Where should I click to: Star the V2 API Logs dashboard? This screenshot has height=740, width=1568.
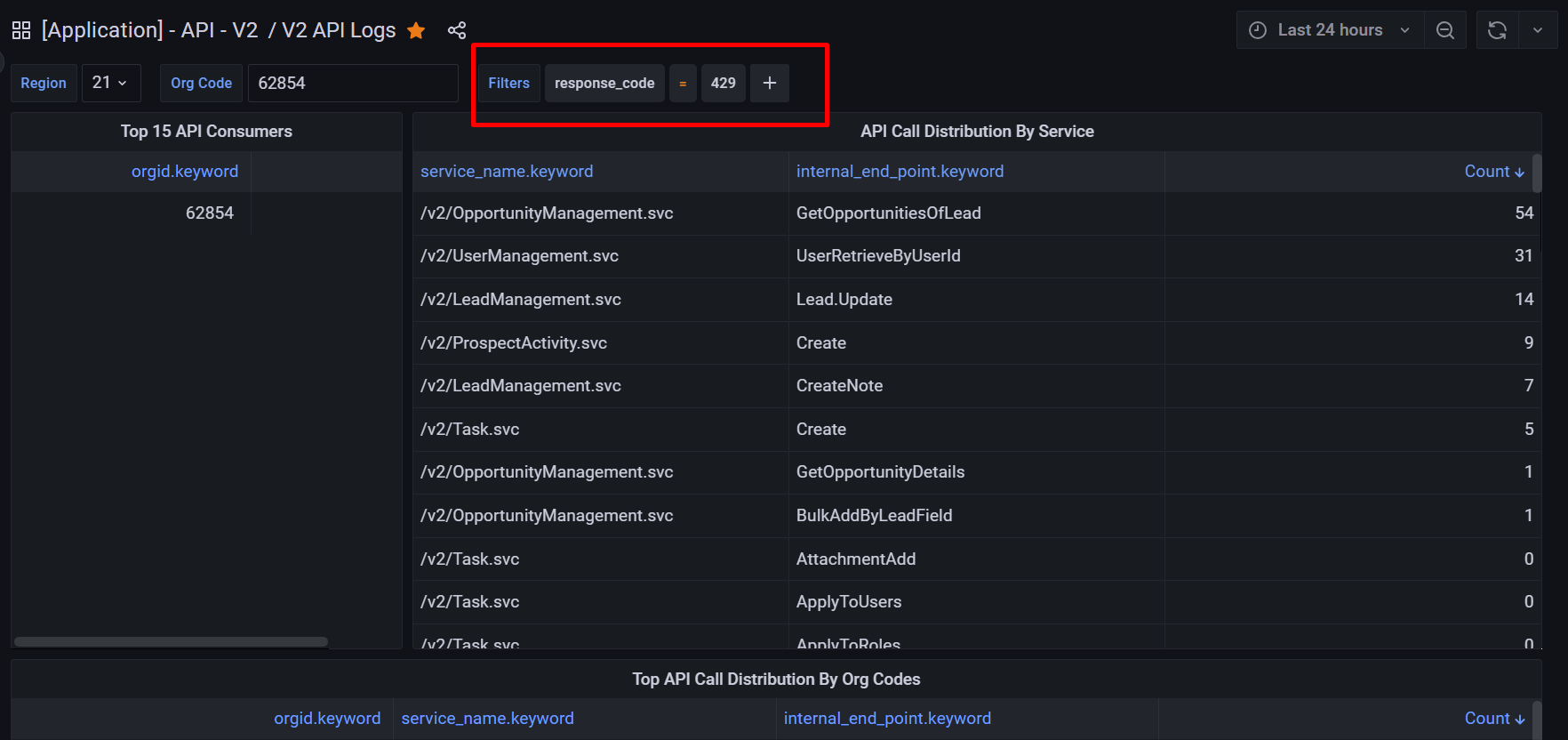(416, 31)
